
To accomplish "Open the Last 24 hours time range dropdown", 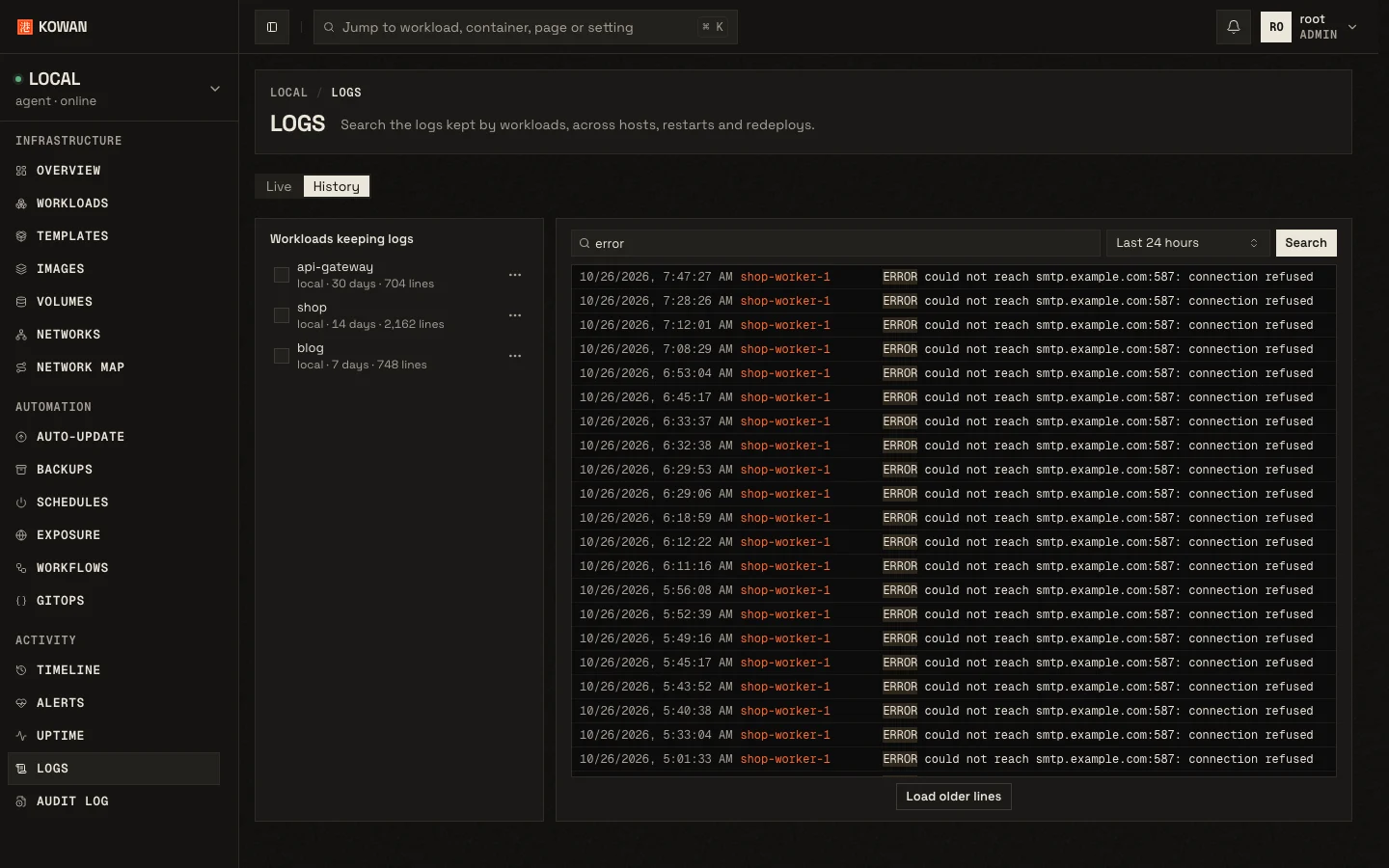I will tap(1187, 243).
